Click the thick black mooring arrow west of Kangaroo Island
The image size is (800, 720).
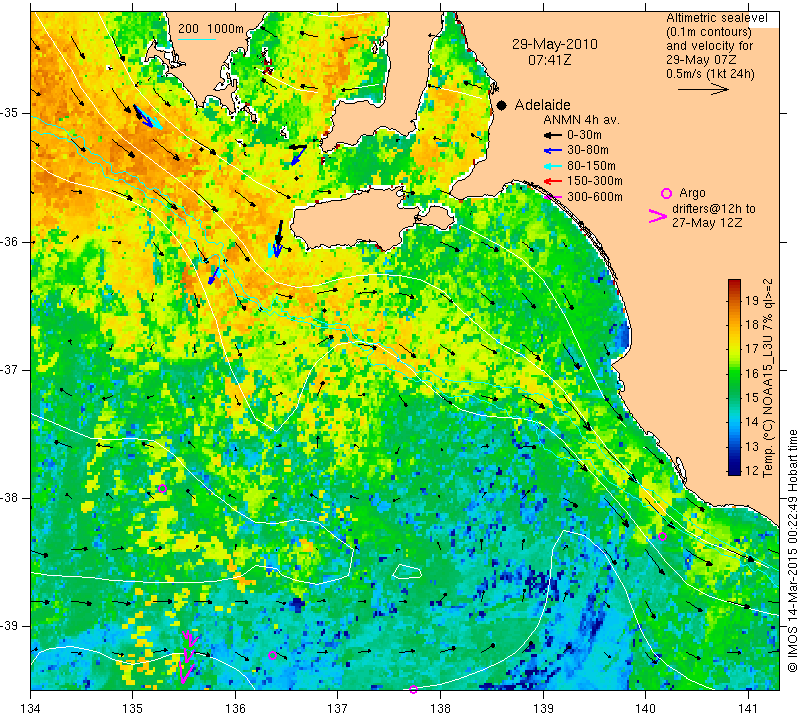pos(279,235)
